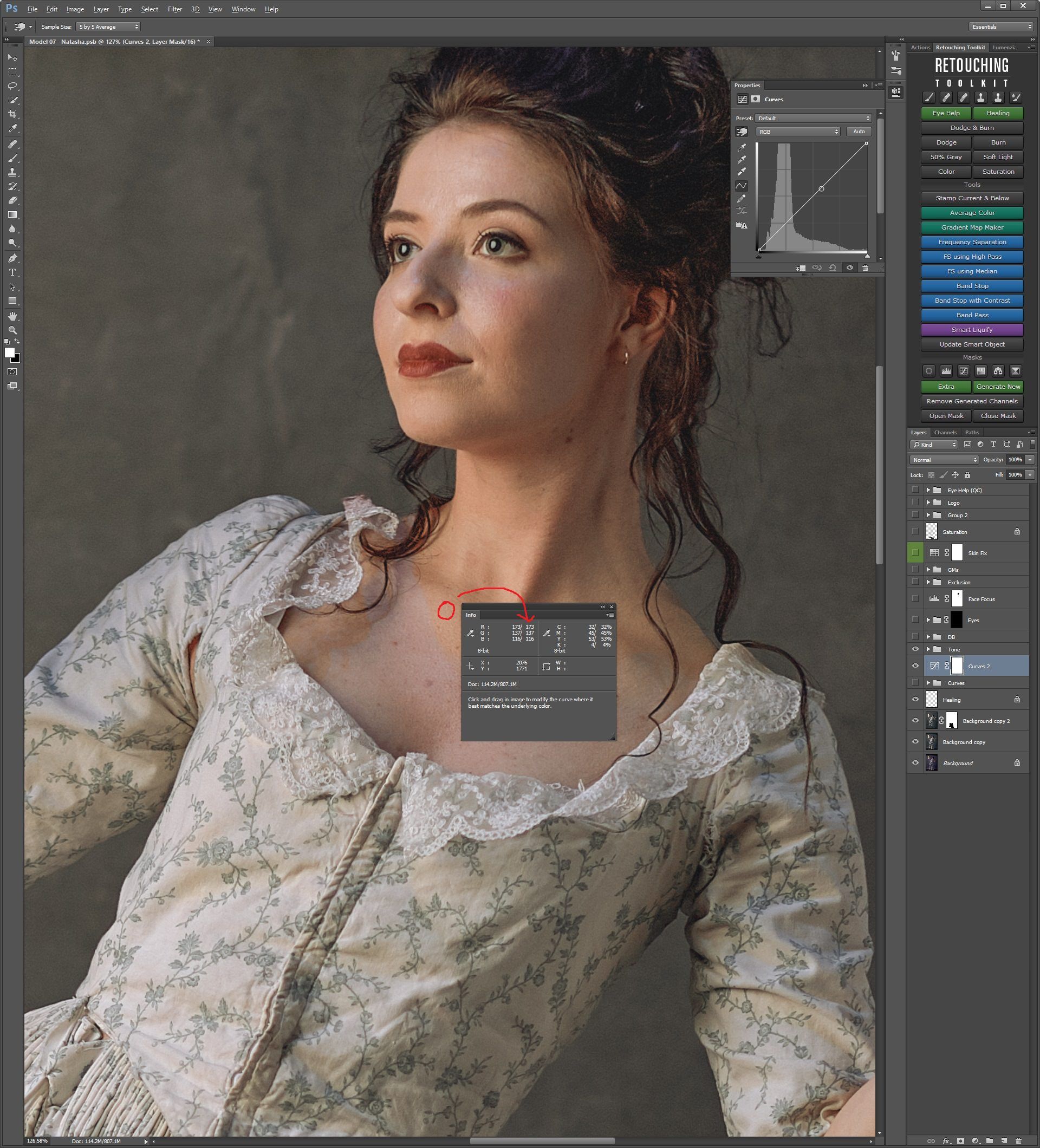Open the Select menu

tap(150, 9)
